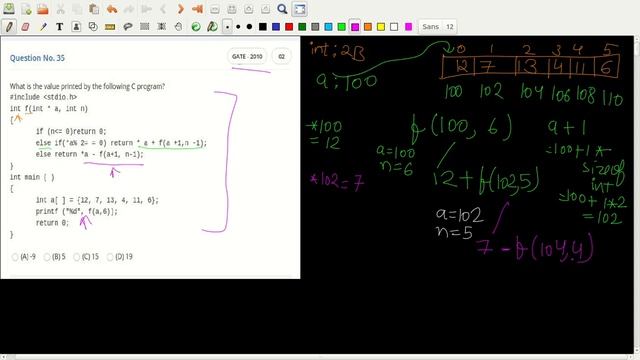Pick the blue color swatch
Image resolution: width=640 pixels, height=360 pixels.
coord(276,27)
